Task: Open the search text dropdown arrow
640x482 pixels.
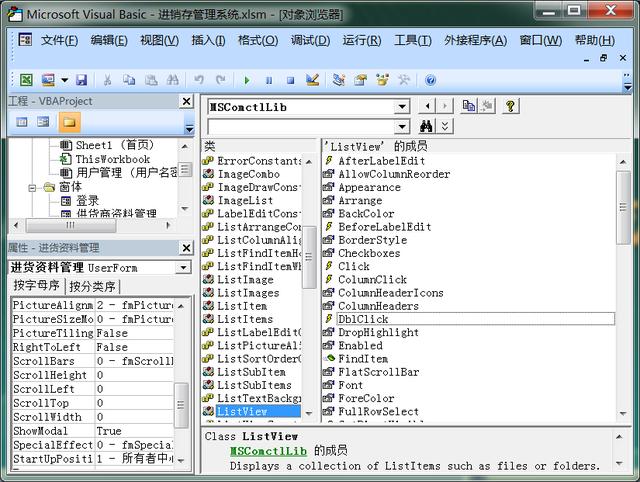Action: click(402, 127)
